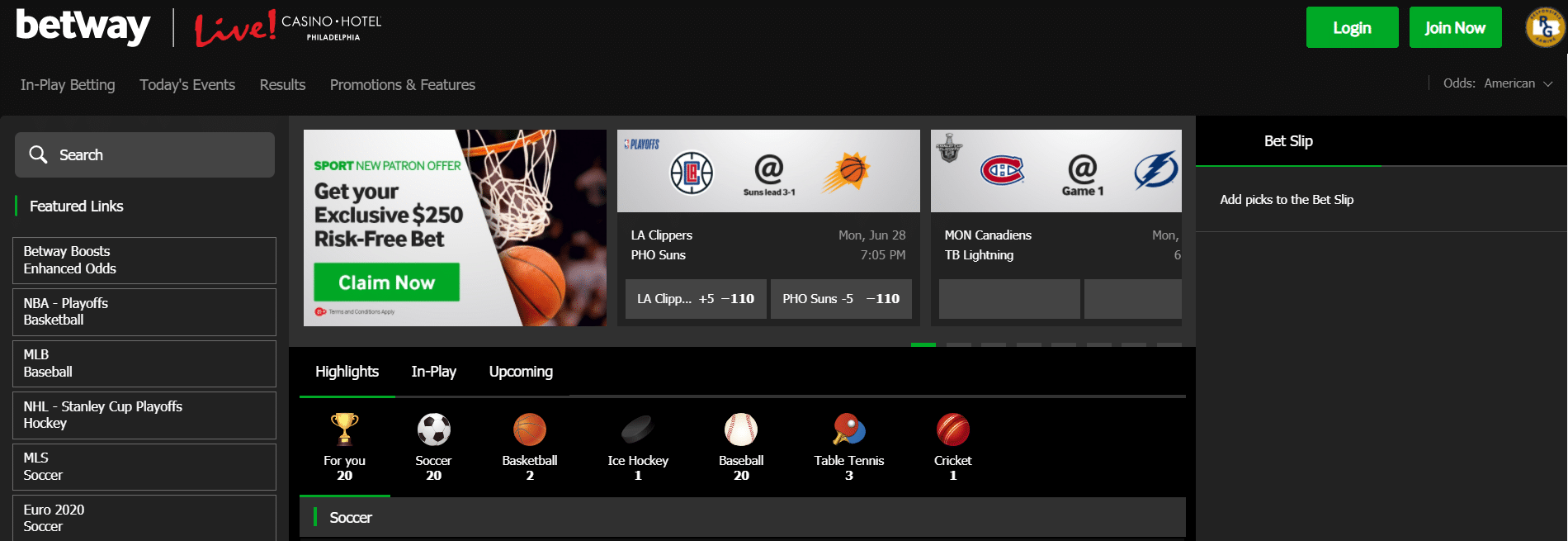This screenshot has height=541, width=1568.
Task: Click the Tampa Bay Lightning team logo
Action: [x=1155, y=171]
